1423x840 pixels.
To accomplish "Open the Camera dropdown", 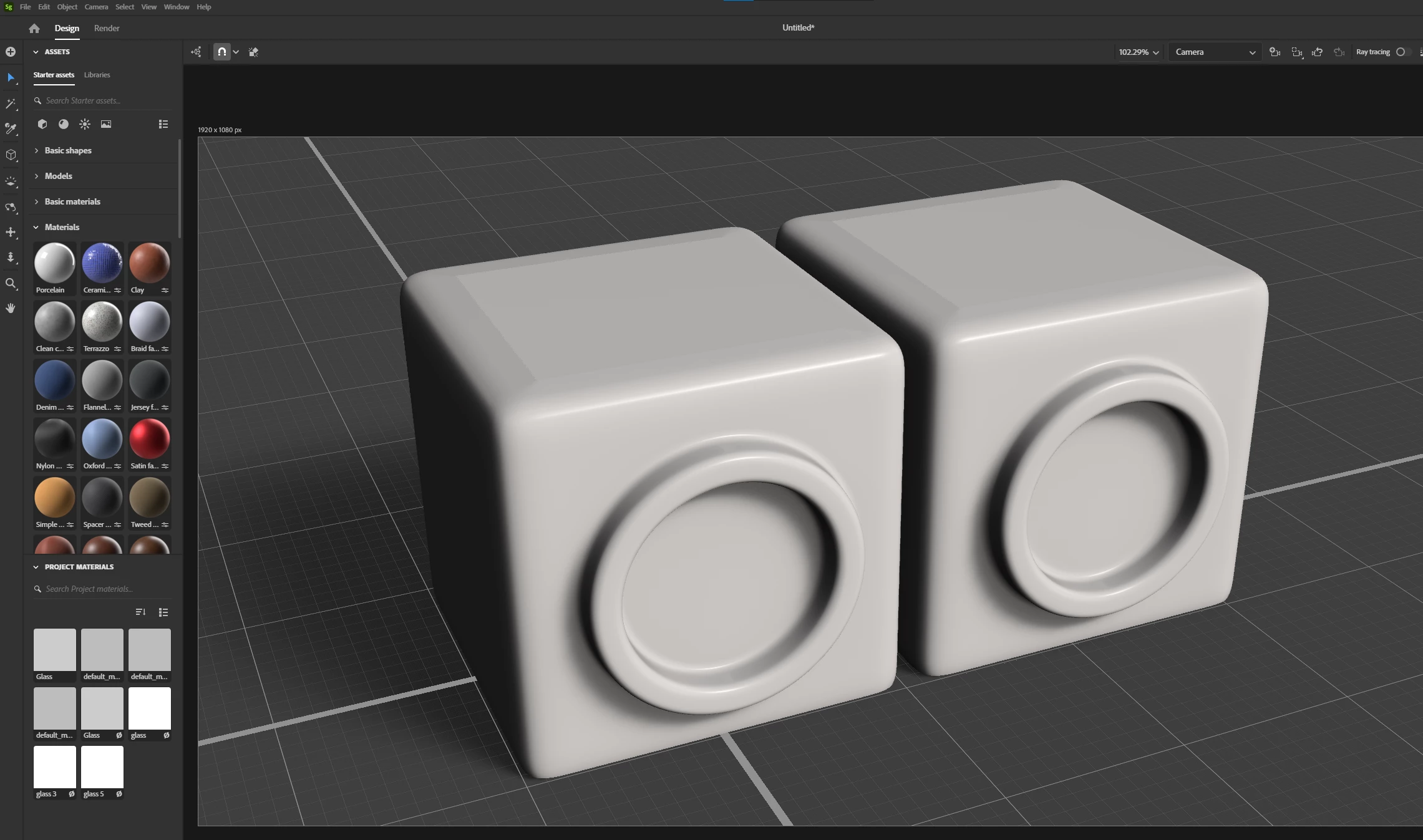I will pyautogui.click(x=1214, y=52).
